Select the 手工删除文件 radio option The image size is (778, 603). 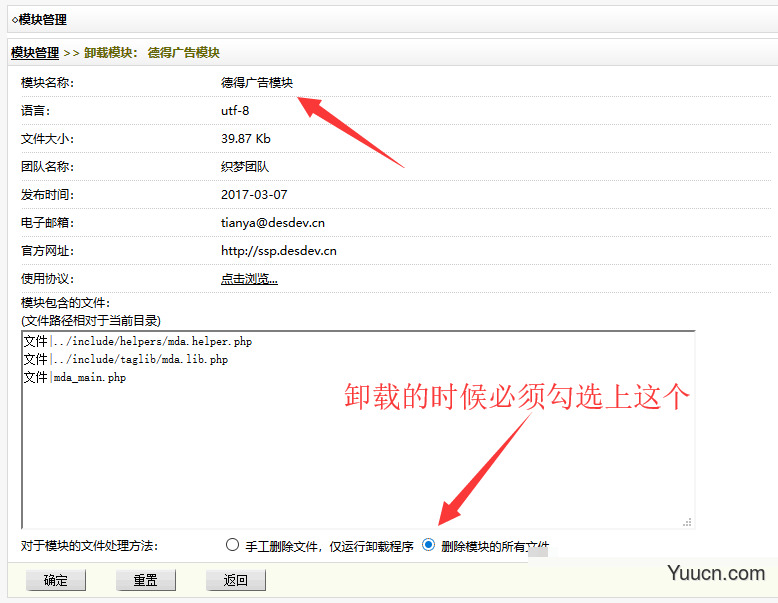[x=233, y=545]
